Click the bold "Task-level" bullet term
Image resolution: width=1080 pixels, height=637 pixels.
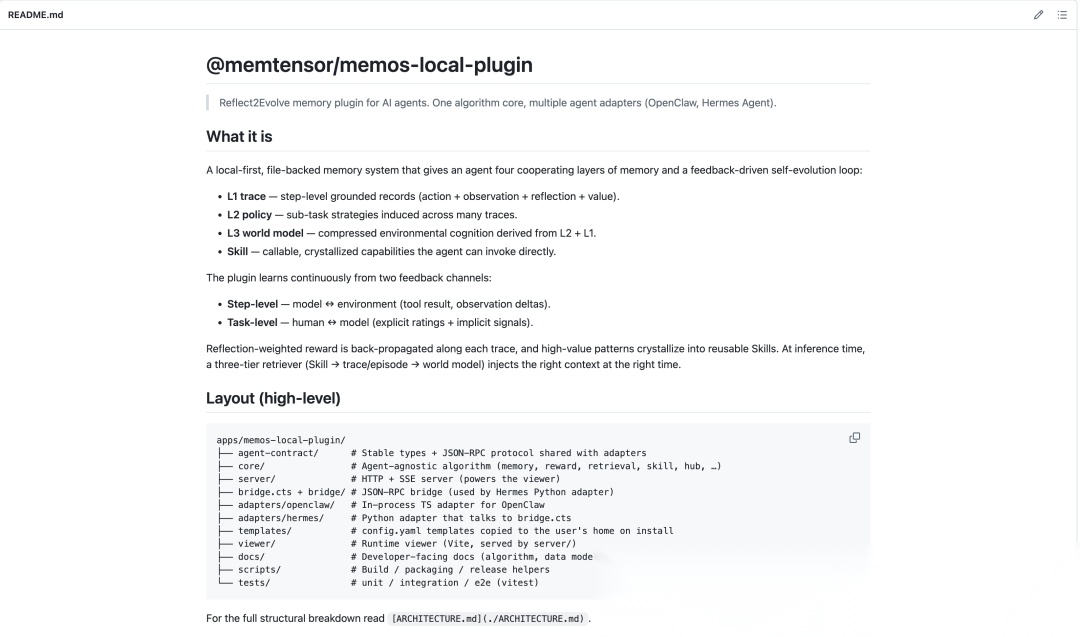pos(252,322)
